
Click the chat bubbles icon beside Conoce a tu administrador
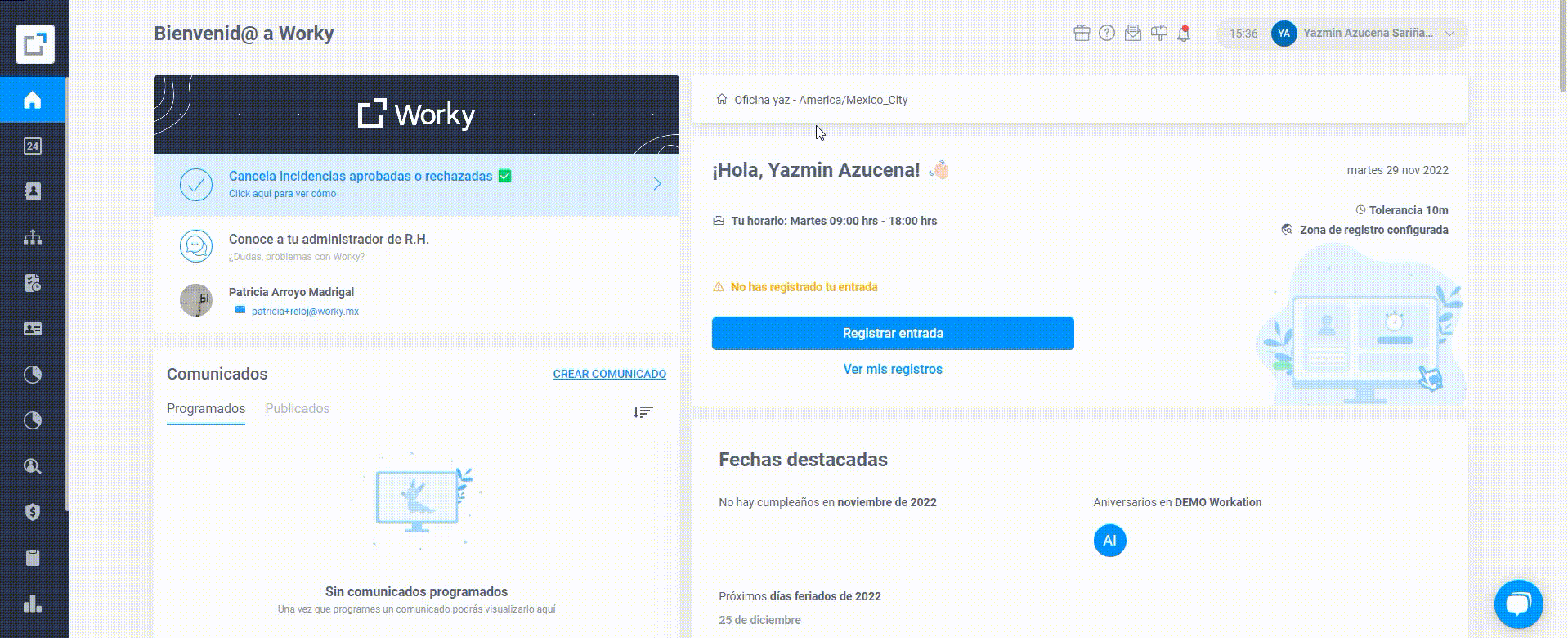click(196, 246)
